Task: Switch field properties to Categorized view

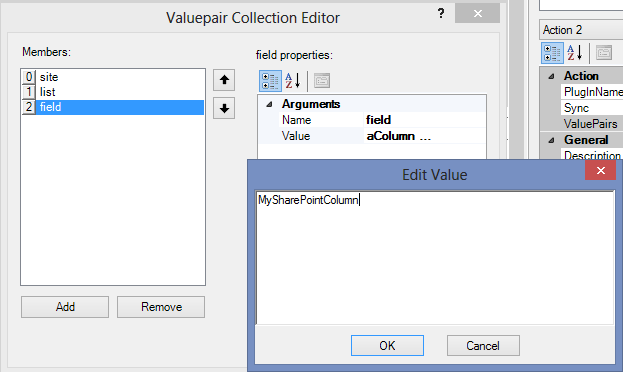Action: 271,81
